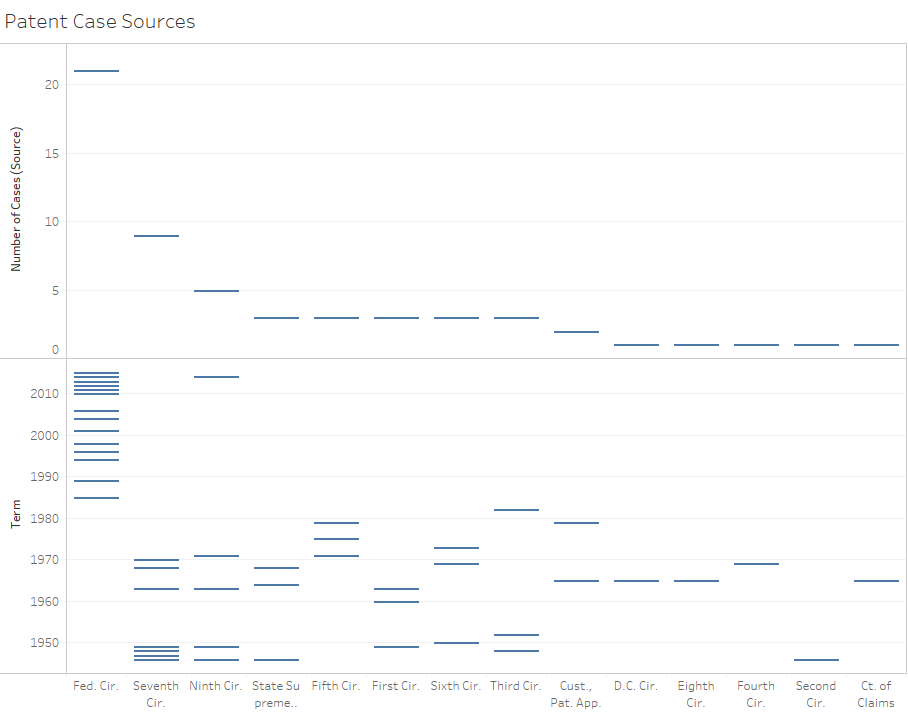Select the Ct. of Claims 1965 mark
The height and width of the screenshot is (714, 908).
(876, 581)
